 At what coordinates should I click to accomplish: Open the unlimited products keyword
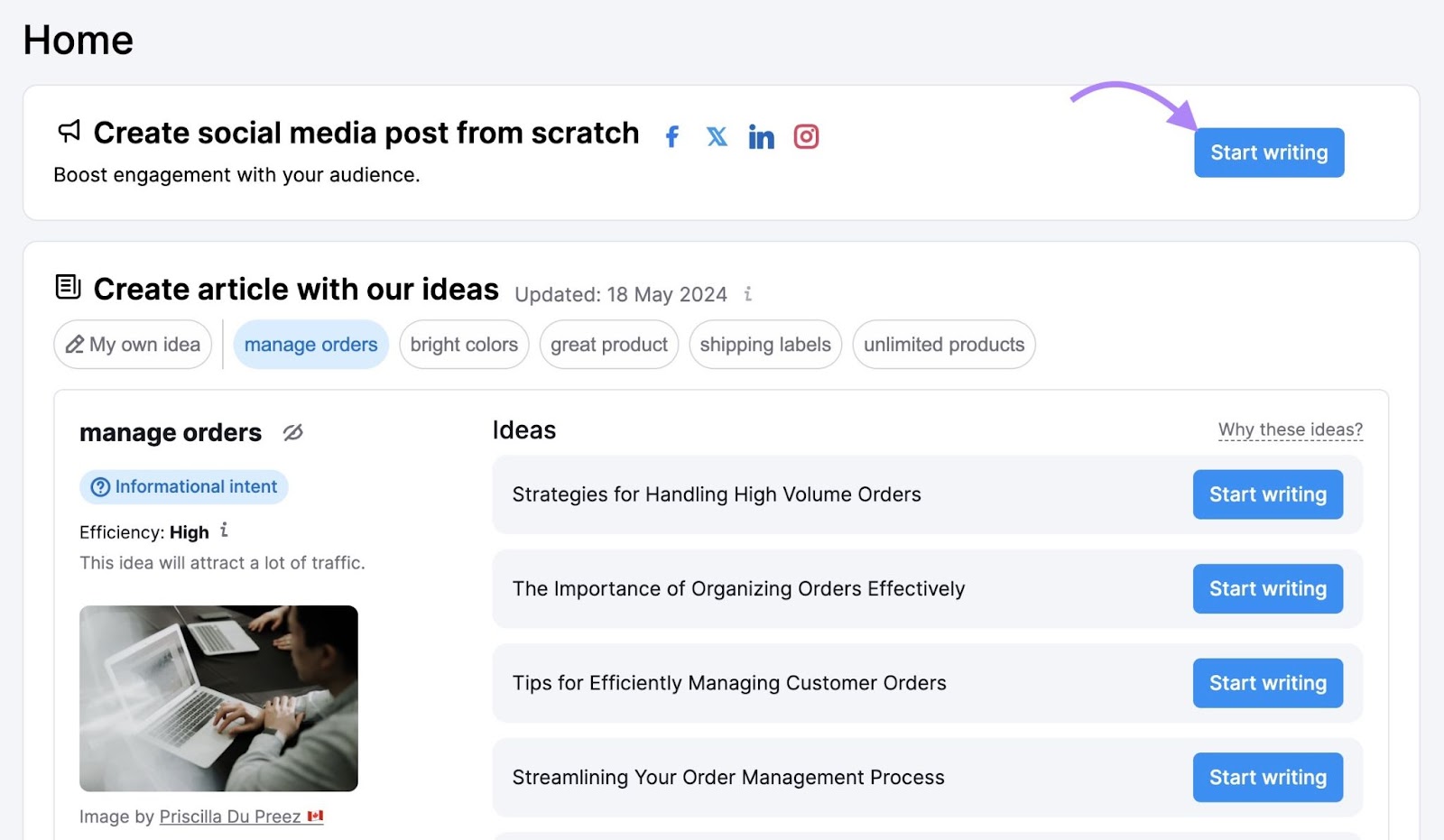pos(943,344)
